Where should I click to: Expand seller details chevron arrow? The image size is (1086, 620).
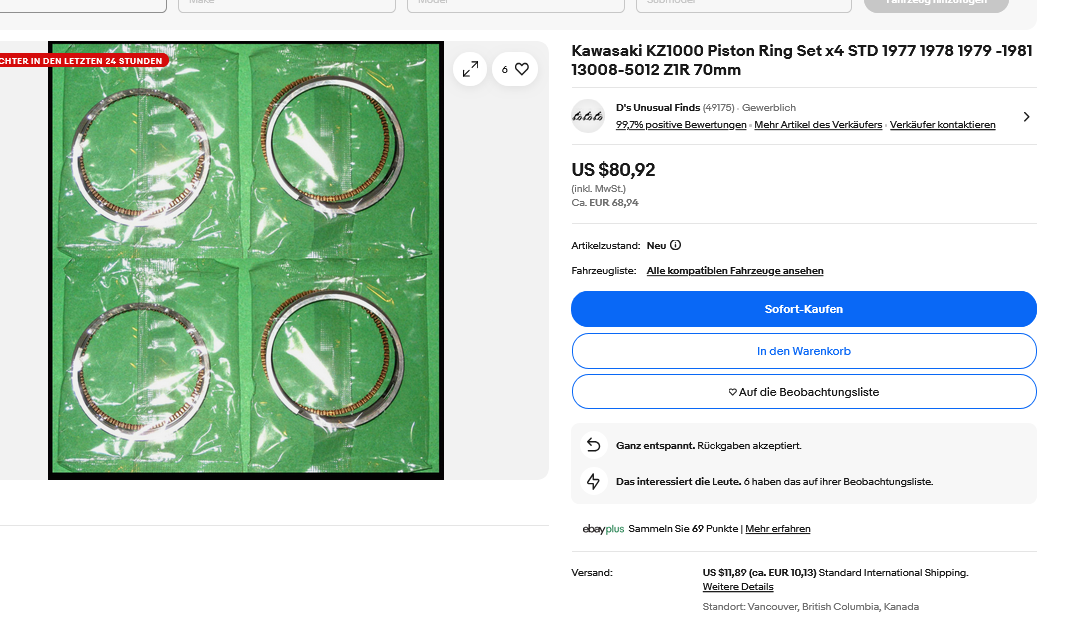click(1026, 117)
